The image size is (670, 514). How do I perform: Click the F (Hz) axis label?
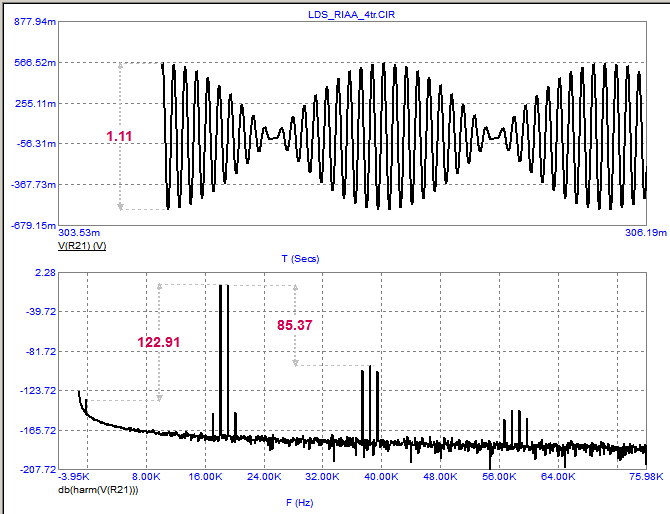click(x=300, y=502)
